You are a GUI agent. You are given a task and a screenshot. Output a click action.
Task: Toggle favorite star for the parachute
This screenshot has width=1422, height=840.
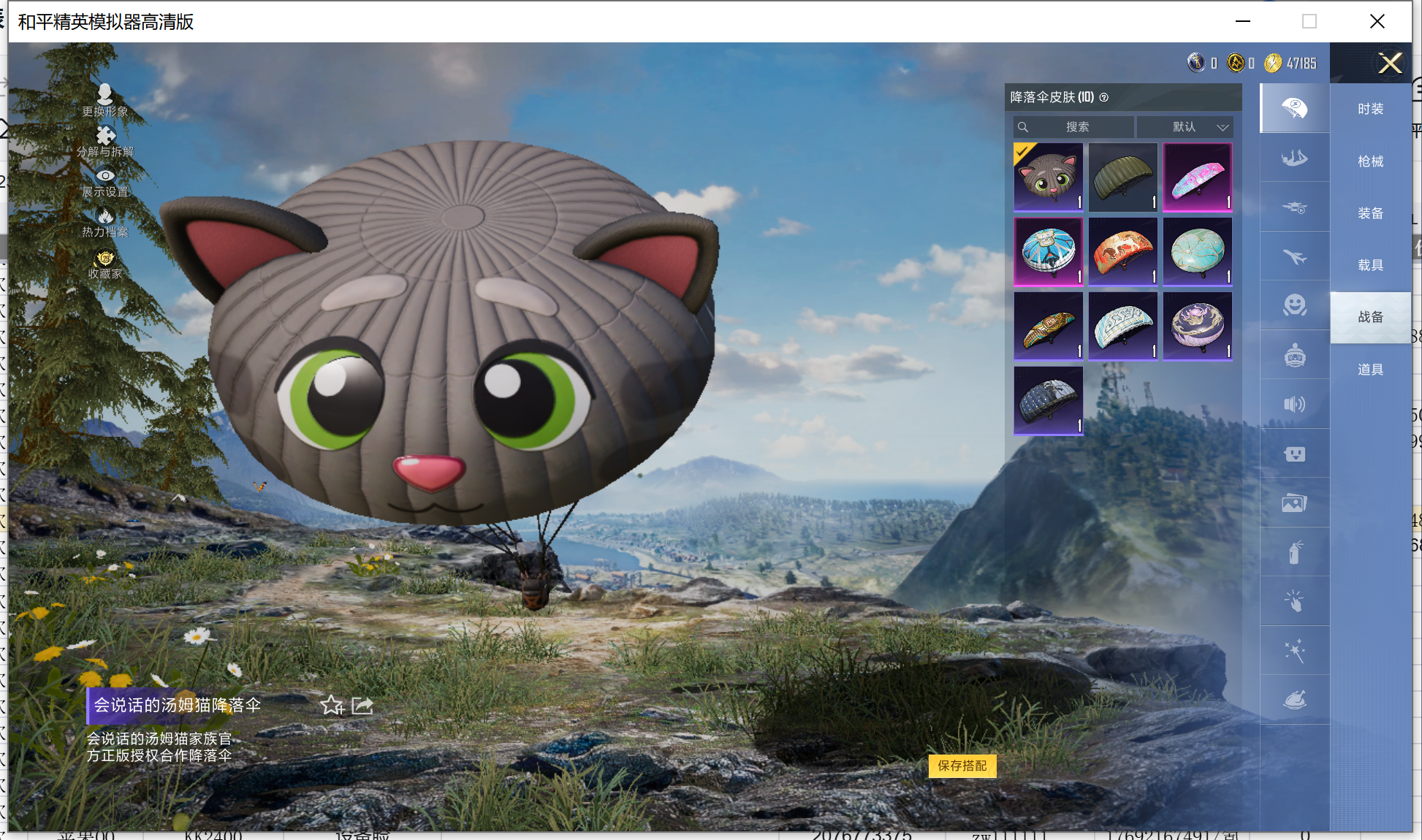point(332,705)
